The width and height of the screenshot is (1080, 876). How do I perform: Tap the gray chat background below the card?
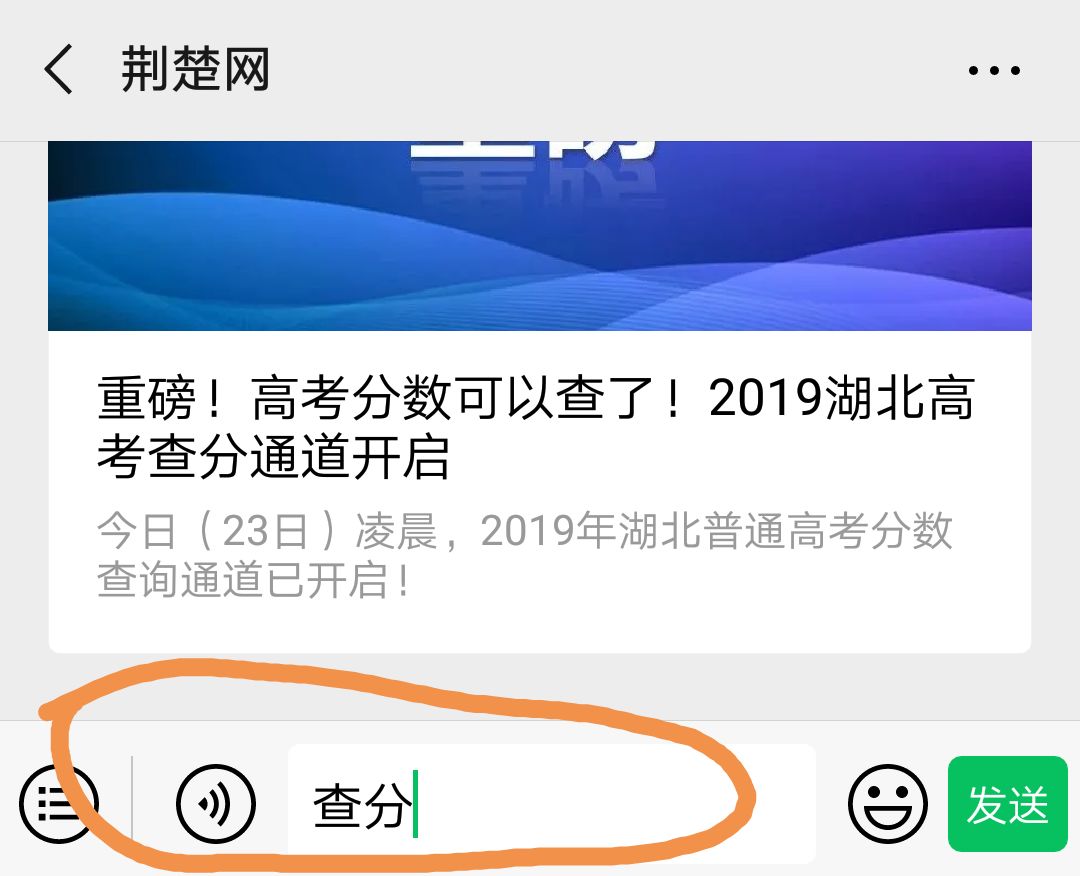pos(540,687)
